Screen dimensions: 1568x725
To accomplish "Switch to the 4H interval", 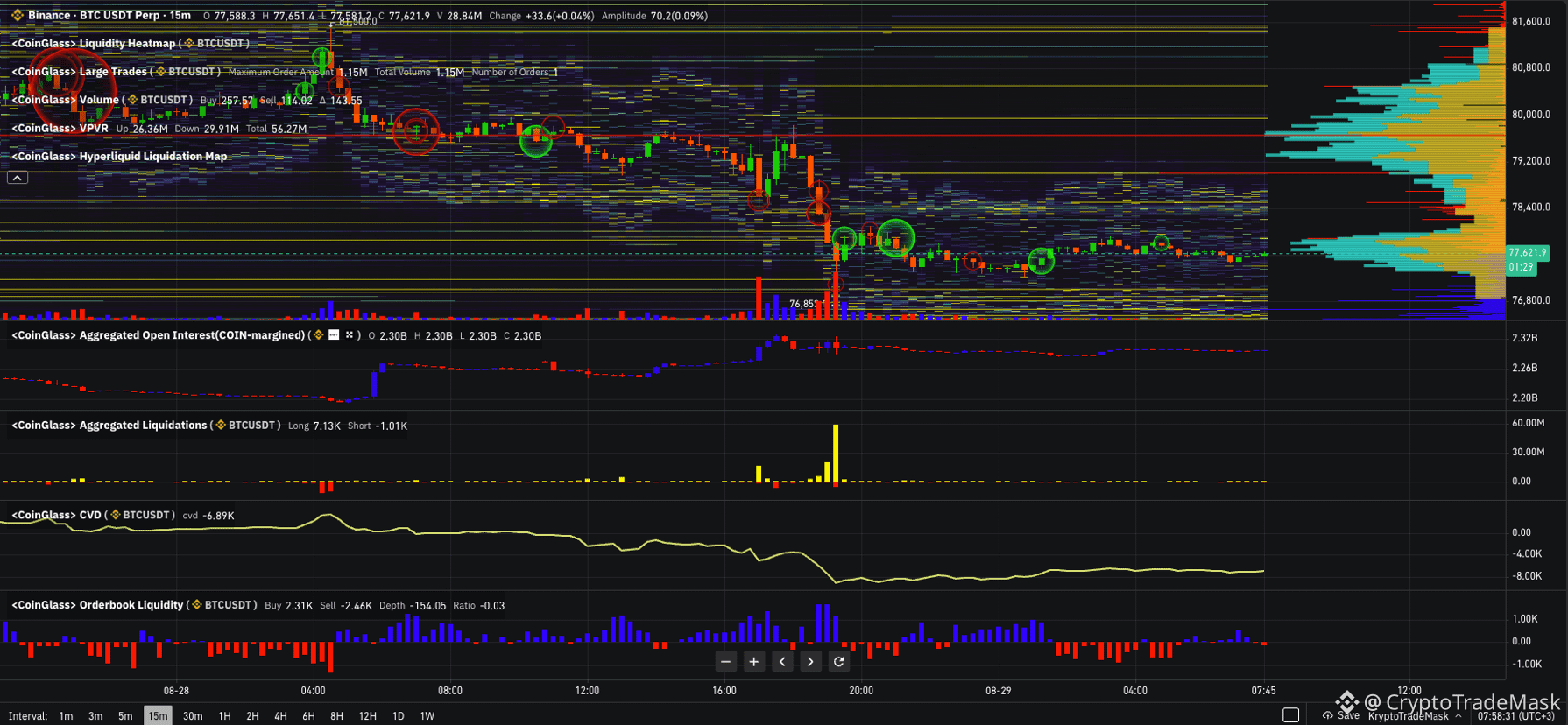I will 280,716.
